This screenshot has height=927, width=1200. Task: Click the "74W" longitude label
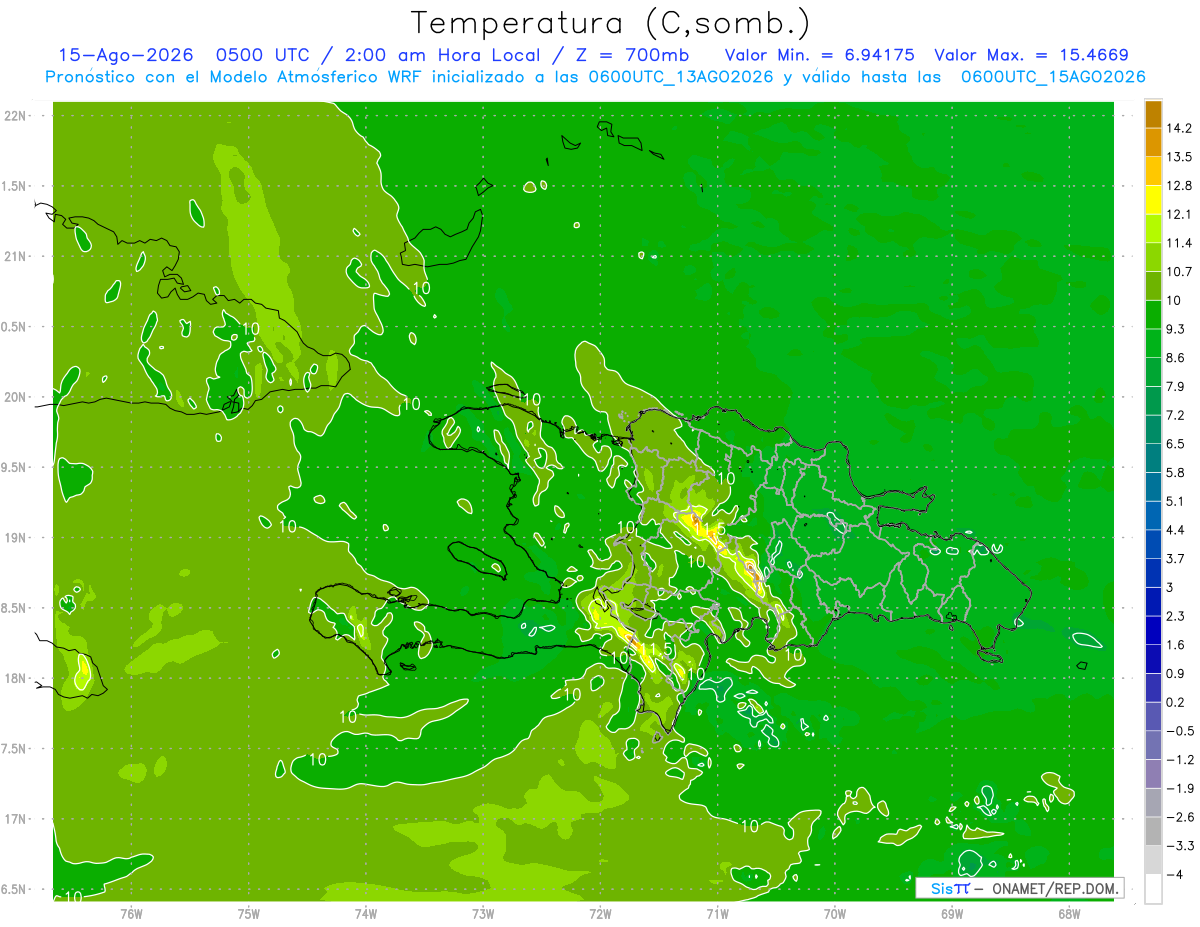(x=366, y=913)
